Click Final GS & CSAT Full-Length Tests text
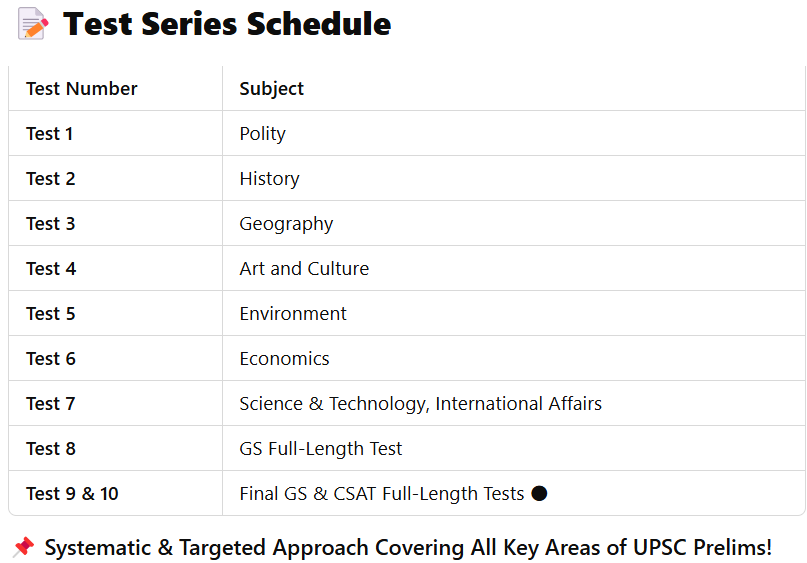807x563 pixels. tap(381, 494)
